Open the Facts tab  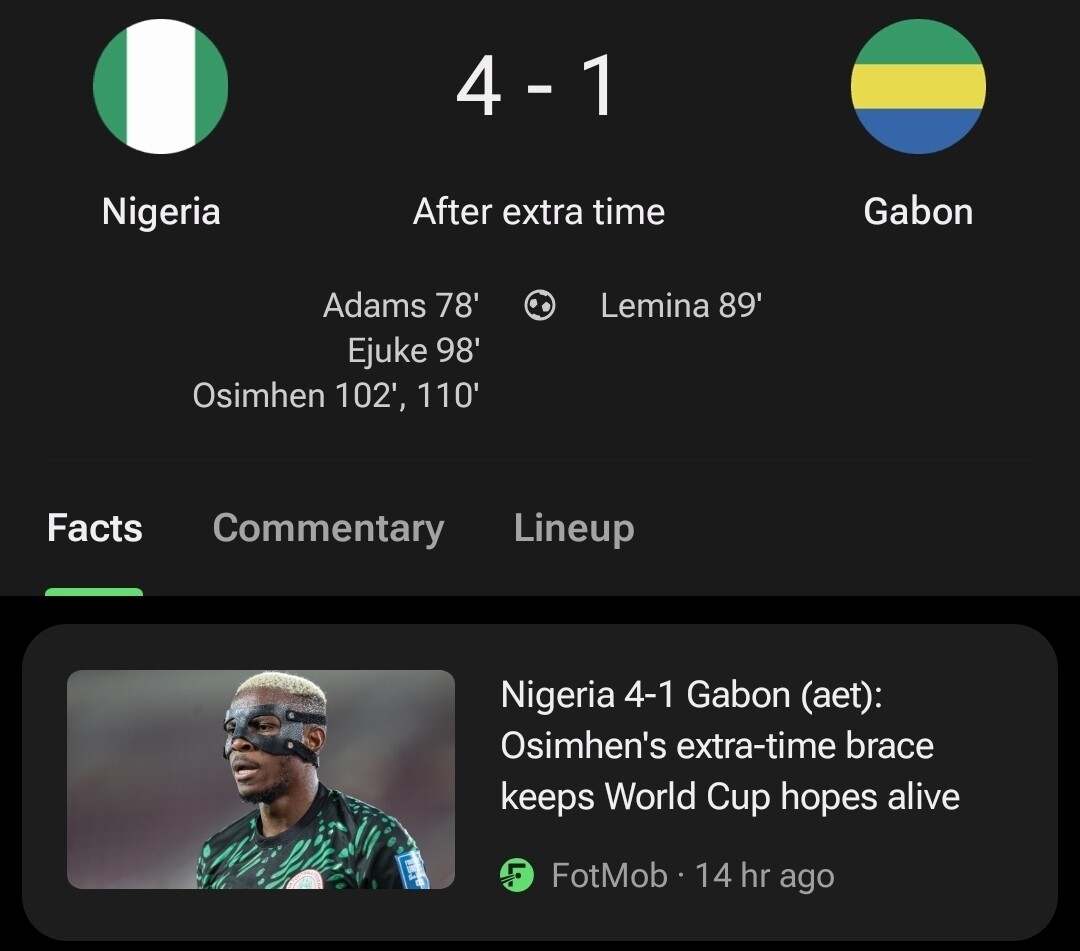(95, 528)
